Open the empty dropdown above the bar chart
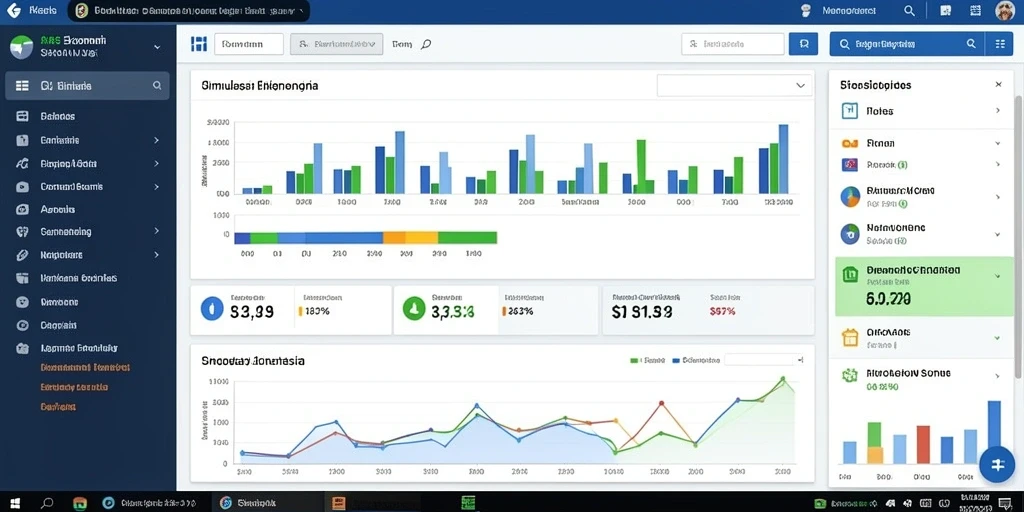Viewport: 1024px width, 512px height. coord(734,86)
